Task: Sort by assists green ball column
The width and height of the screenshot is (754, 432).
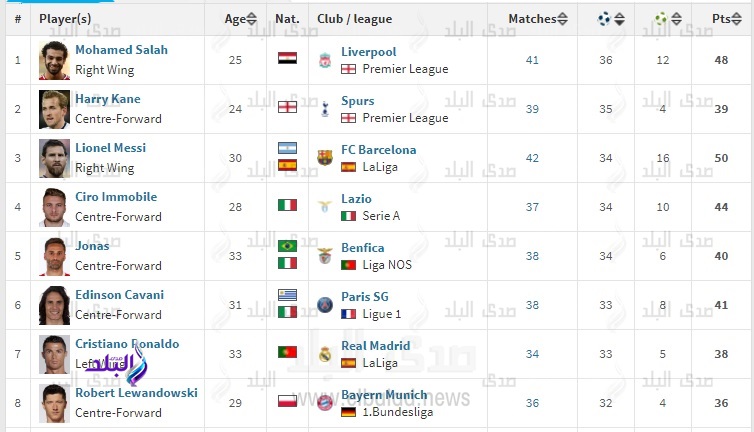Action: click(x=677, y=19)
